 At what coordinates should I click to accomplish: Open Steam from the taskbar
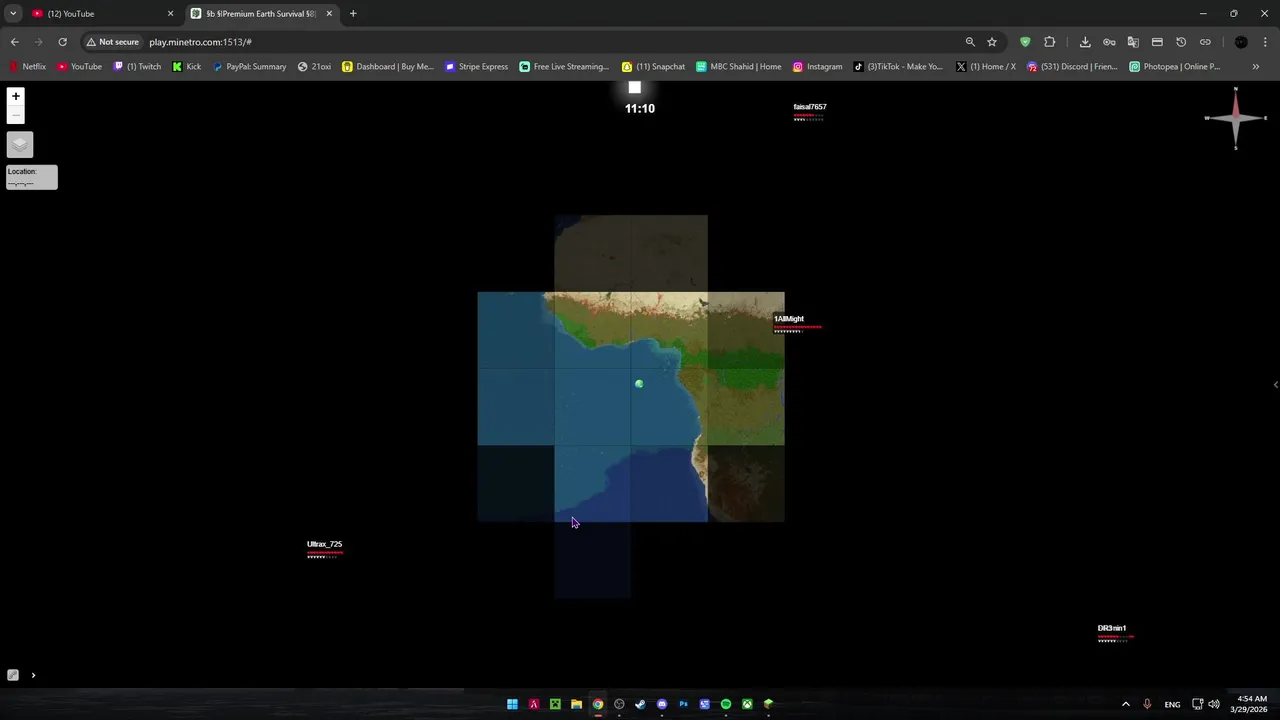pos(640,704)
